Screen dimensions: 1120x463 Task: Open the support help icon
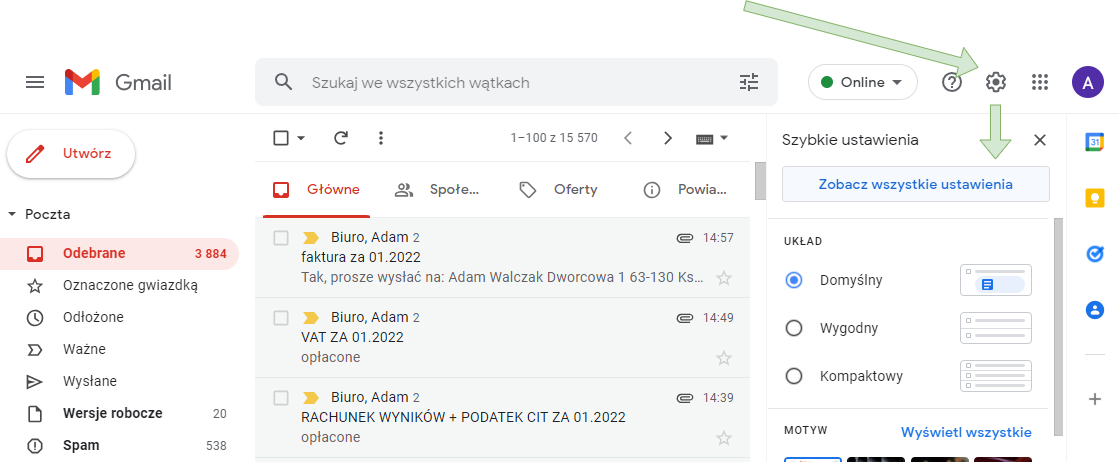click(x=952, y=82)
